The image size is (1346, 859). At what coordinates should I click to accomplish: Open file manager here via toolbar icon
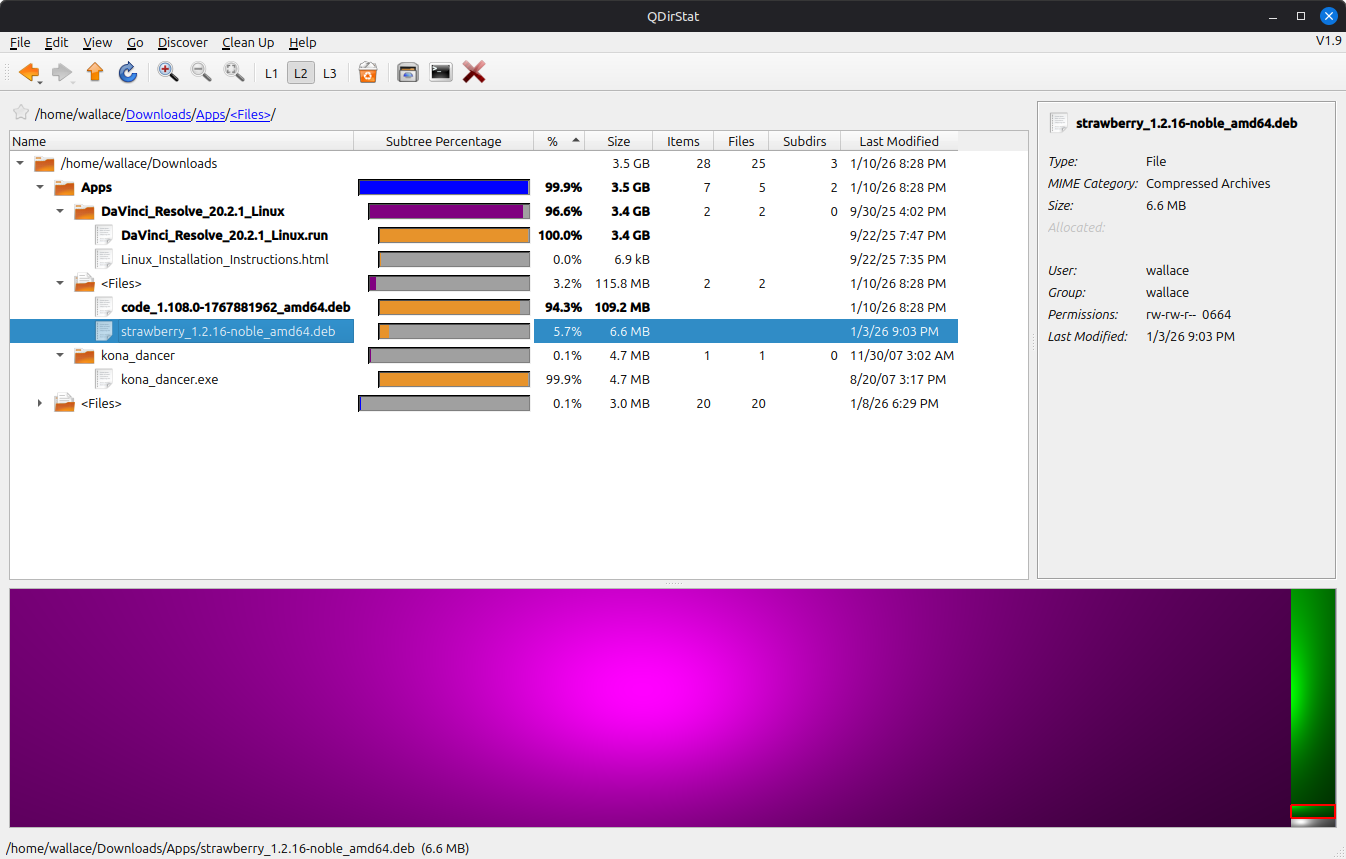coord(408,72)
